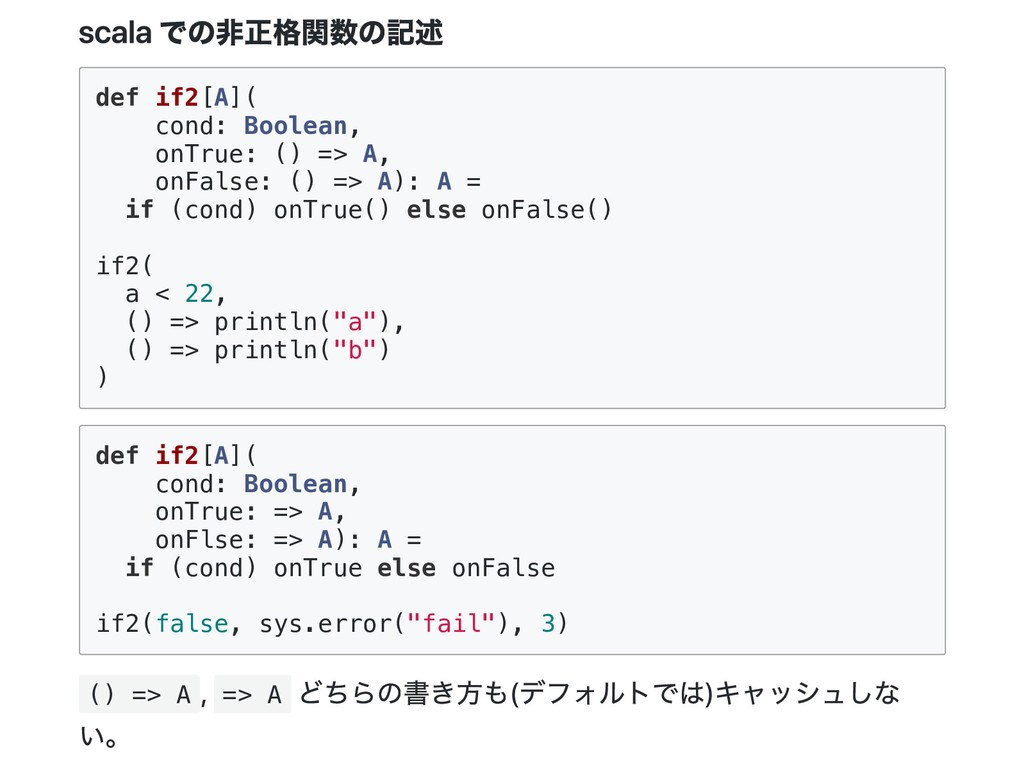
Task: Click the "if (cond) onTrue else onFalse" line
Action: pyautogui.click(x=339, y=568)
